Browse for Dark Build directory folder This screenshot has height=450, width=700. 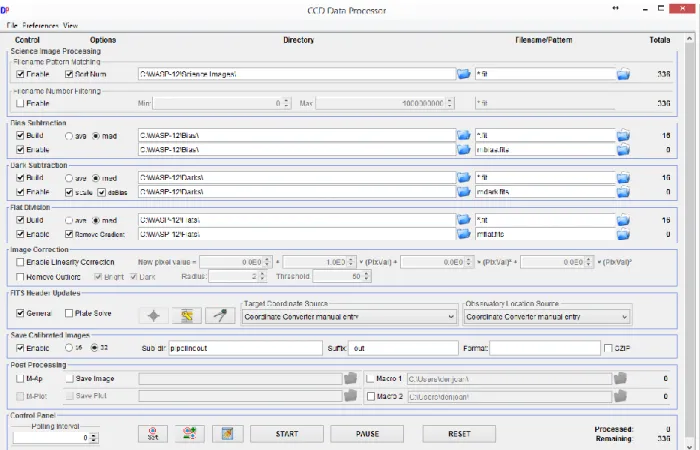click(464, 177)
